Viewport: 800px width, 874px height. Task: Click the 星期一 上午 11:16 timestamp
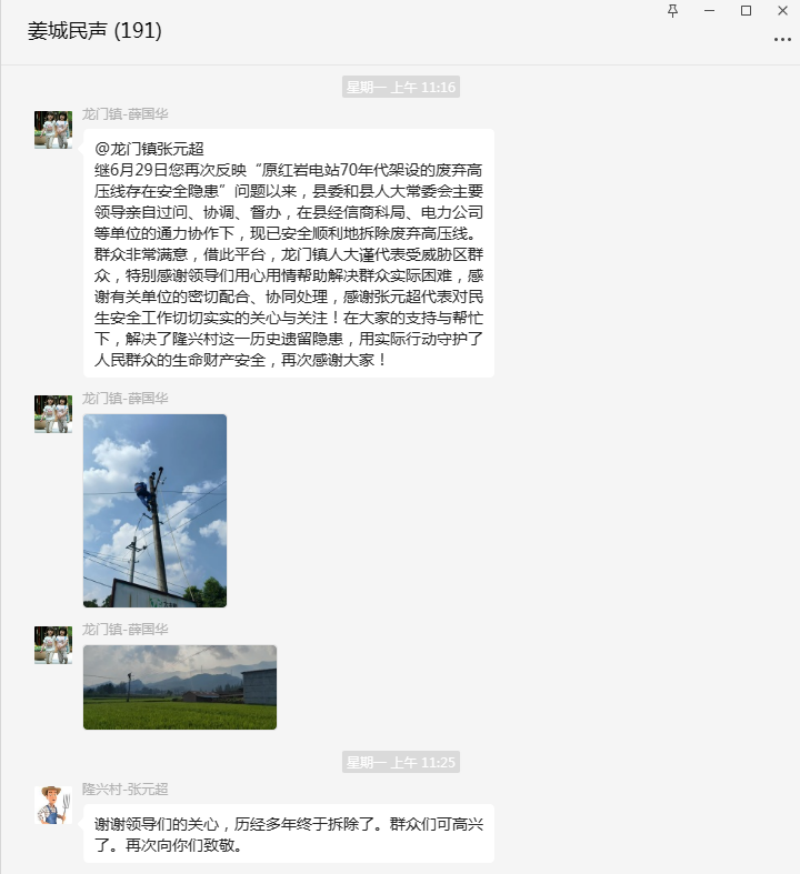tap(401, 87)
